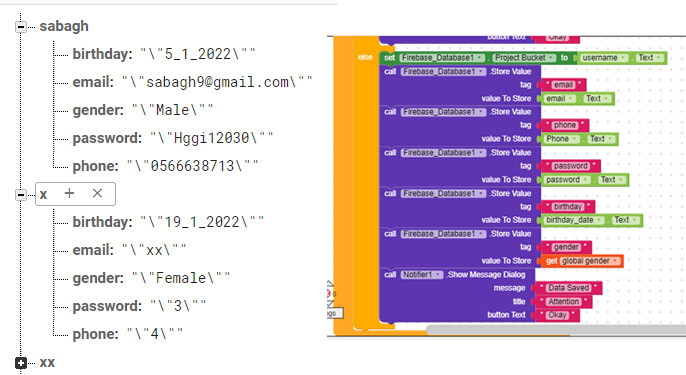This screenshot has width=686, height=375.
Task: Collapse the sabagh tree node
Action: [x=21, y=27]
